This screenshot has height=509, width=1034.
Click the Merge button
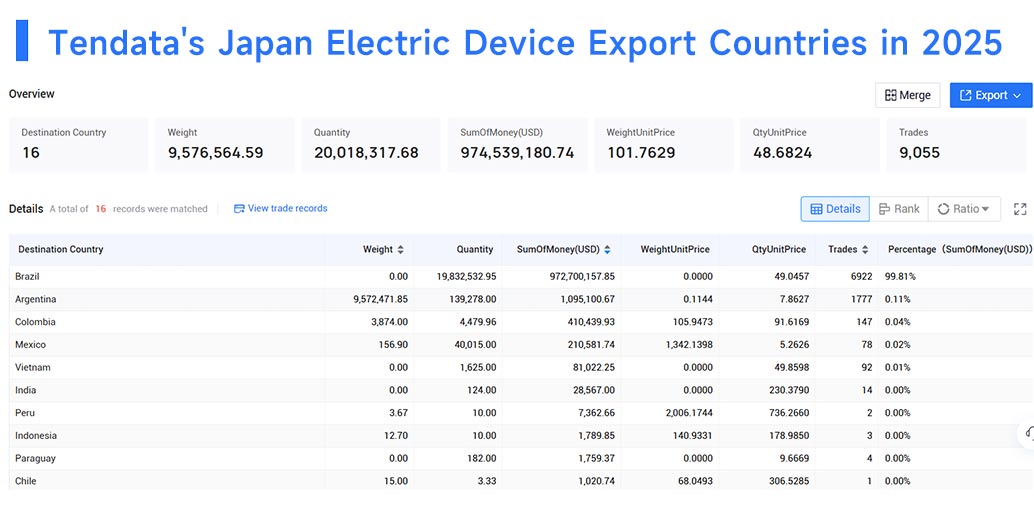tap(907, 95)
